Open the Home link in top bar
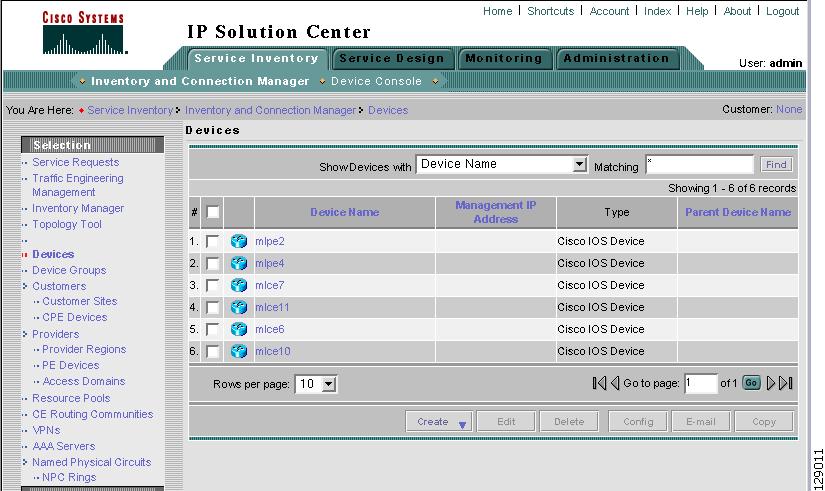 [497, 11]
